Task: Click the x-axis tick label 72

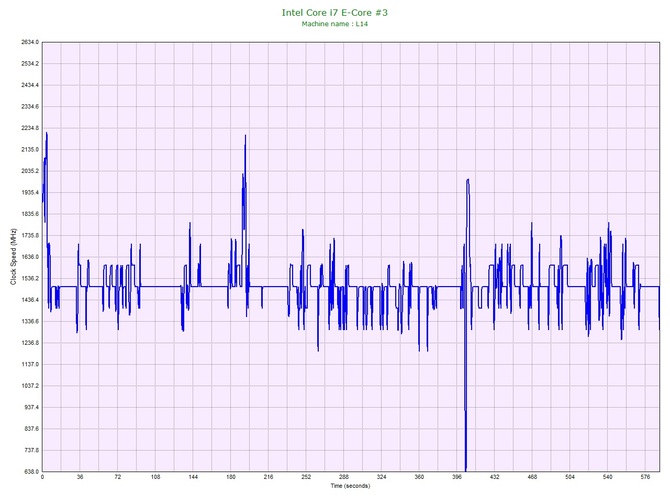Action: coord(118,477)
